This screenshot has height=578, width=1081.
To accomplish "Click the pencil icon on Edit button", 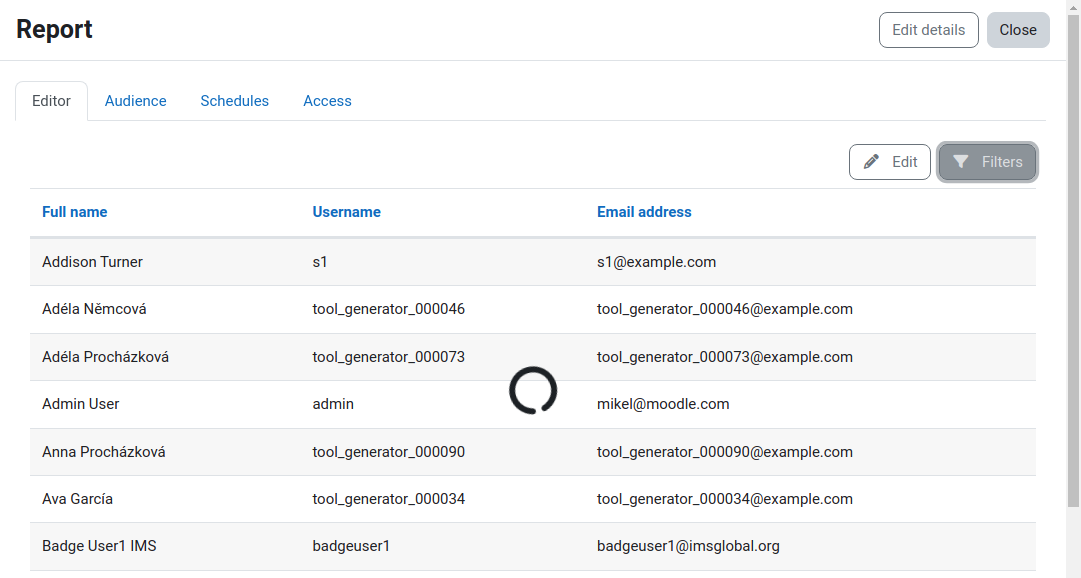I will point(871,161).
